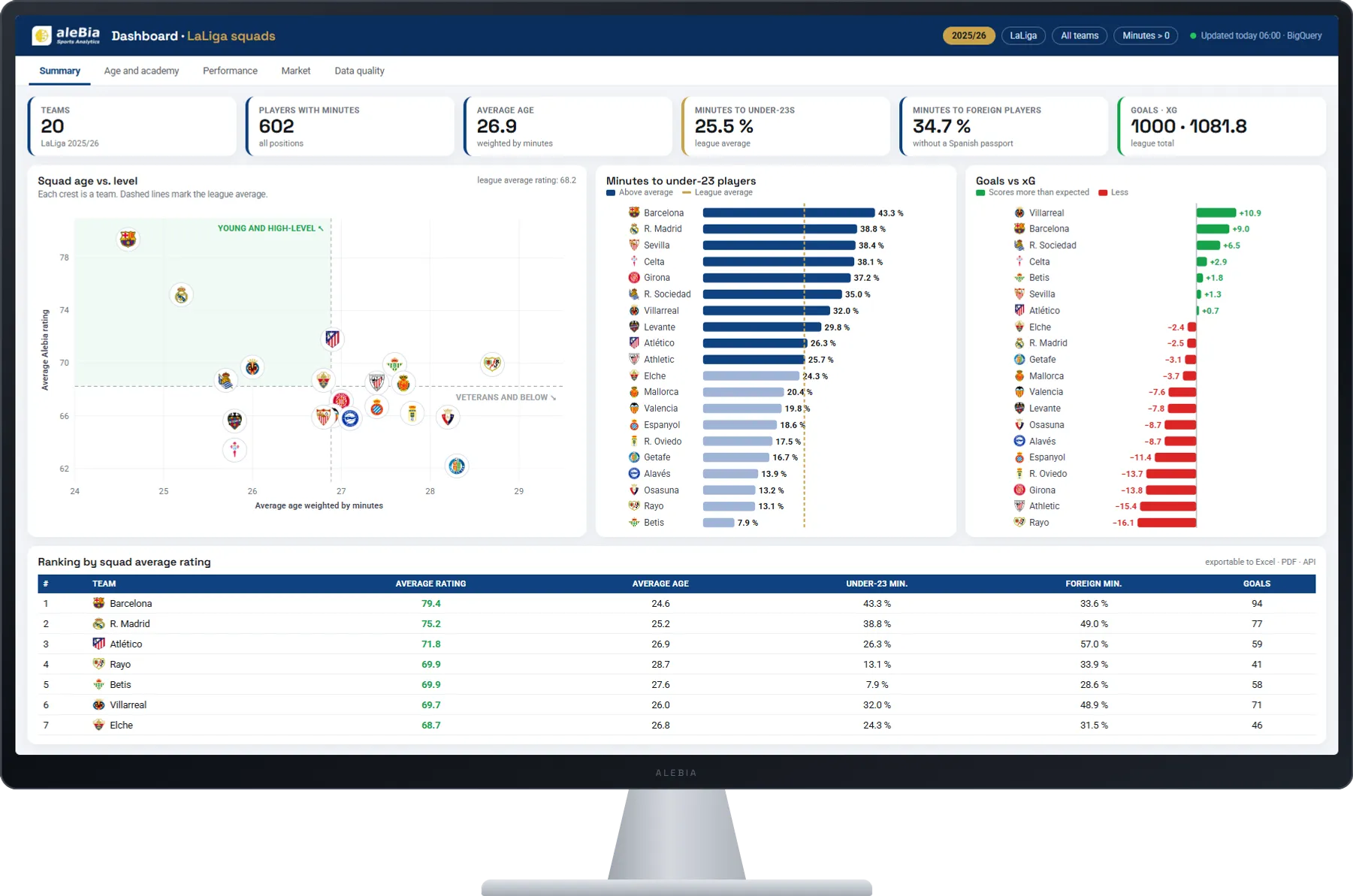Screen dimensions: 1353x896
Task: Sort table by Under-23 Min. column
Action: 877,584
